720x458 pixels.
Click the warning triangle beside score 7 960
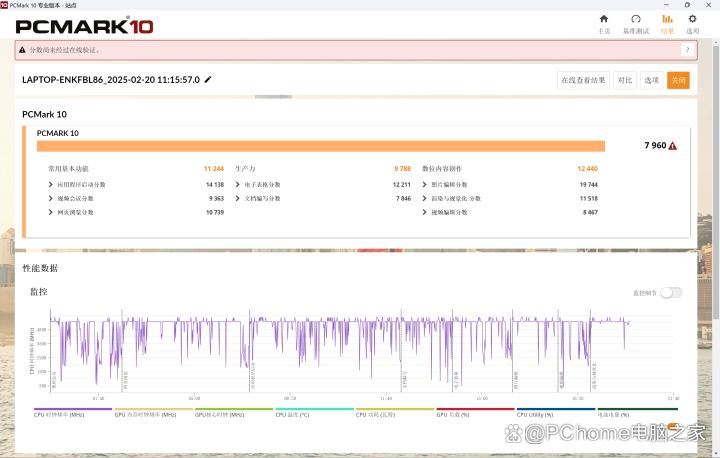click(673, 146)
